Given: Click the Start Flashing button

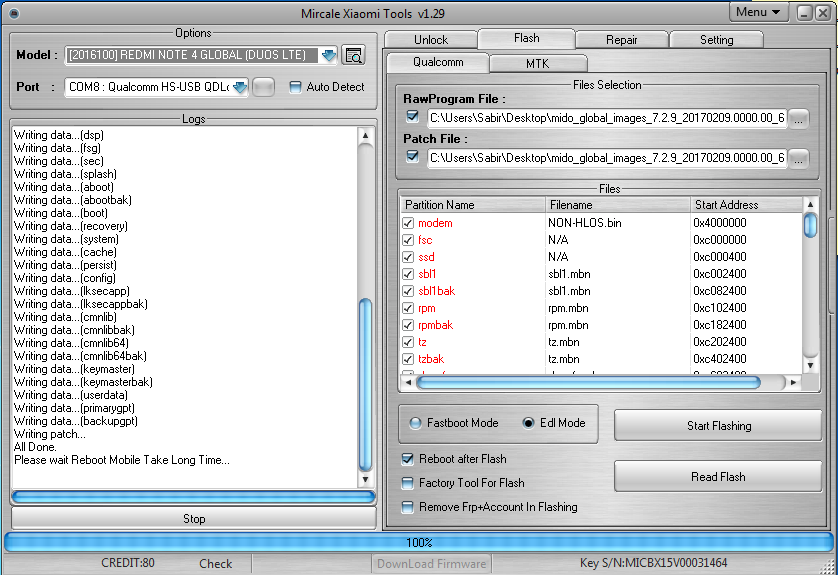Looking at the screenshot, I should click(718, 425).
